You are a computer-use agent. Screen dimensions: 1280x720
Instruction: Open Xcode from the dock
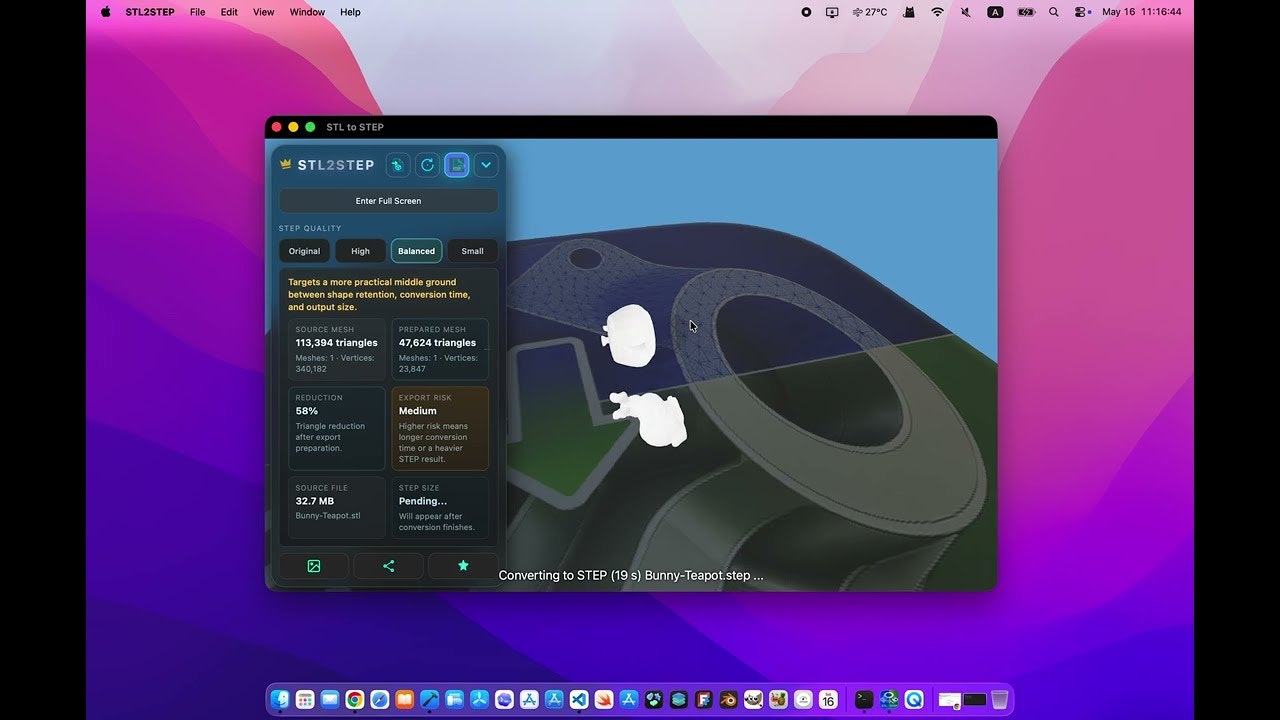click(x=429, y=700)
